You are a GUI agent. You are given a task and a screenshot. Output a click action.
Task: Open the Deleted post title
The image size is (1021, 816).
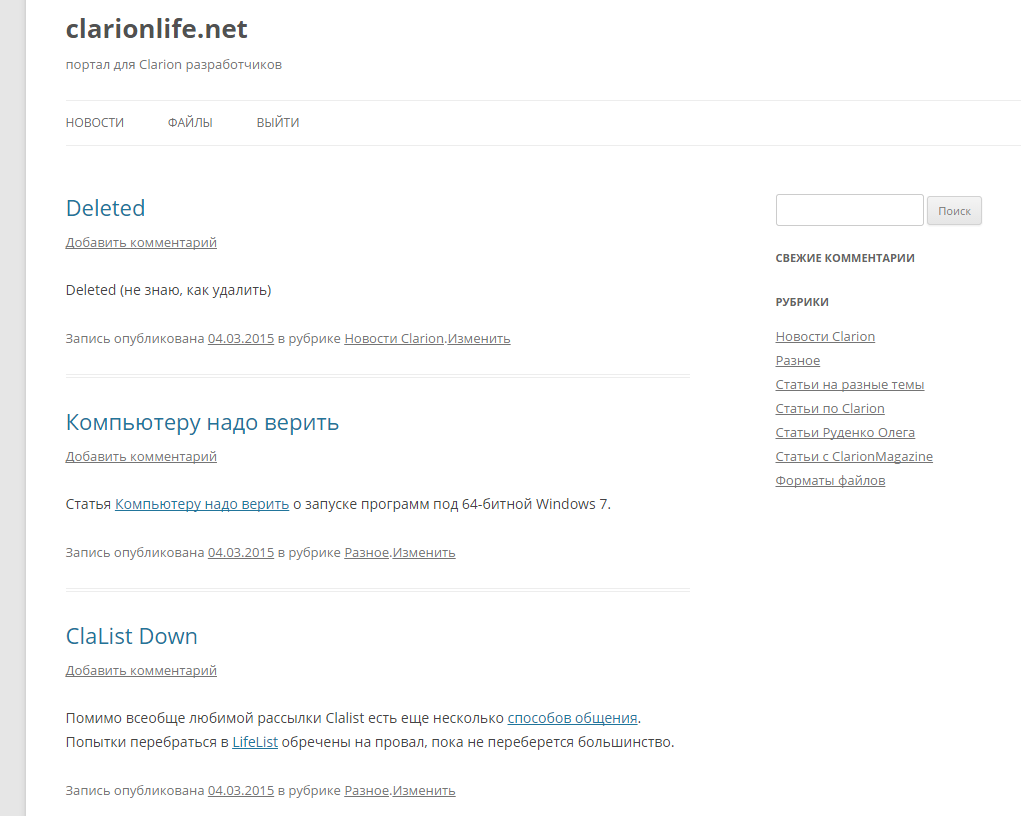pos(105,208)
